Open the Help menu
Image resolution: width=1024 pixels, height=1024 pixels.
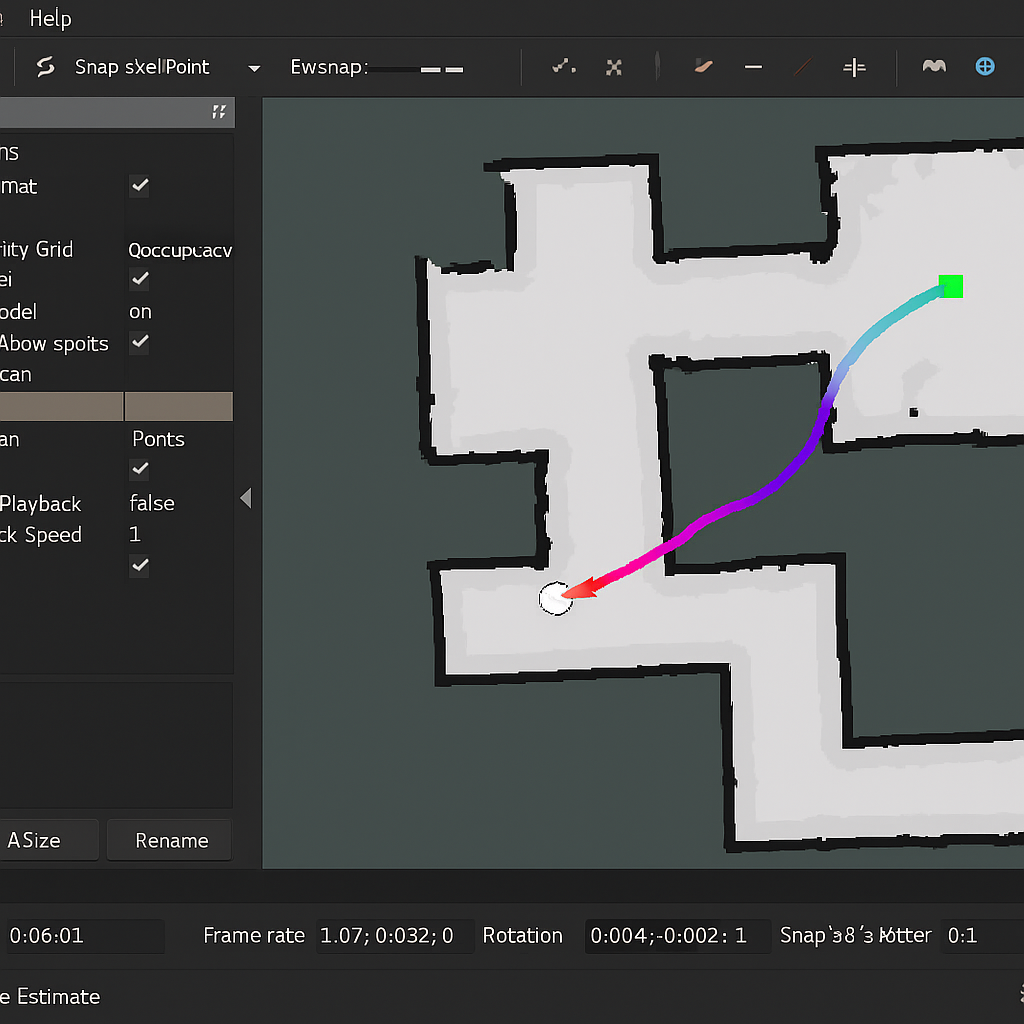50,18
